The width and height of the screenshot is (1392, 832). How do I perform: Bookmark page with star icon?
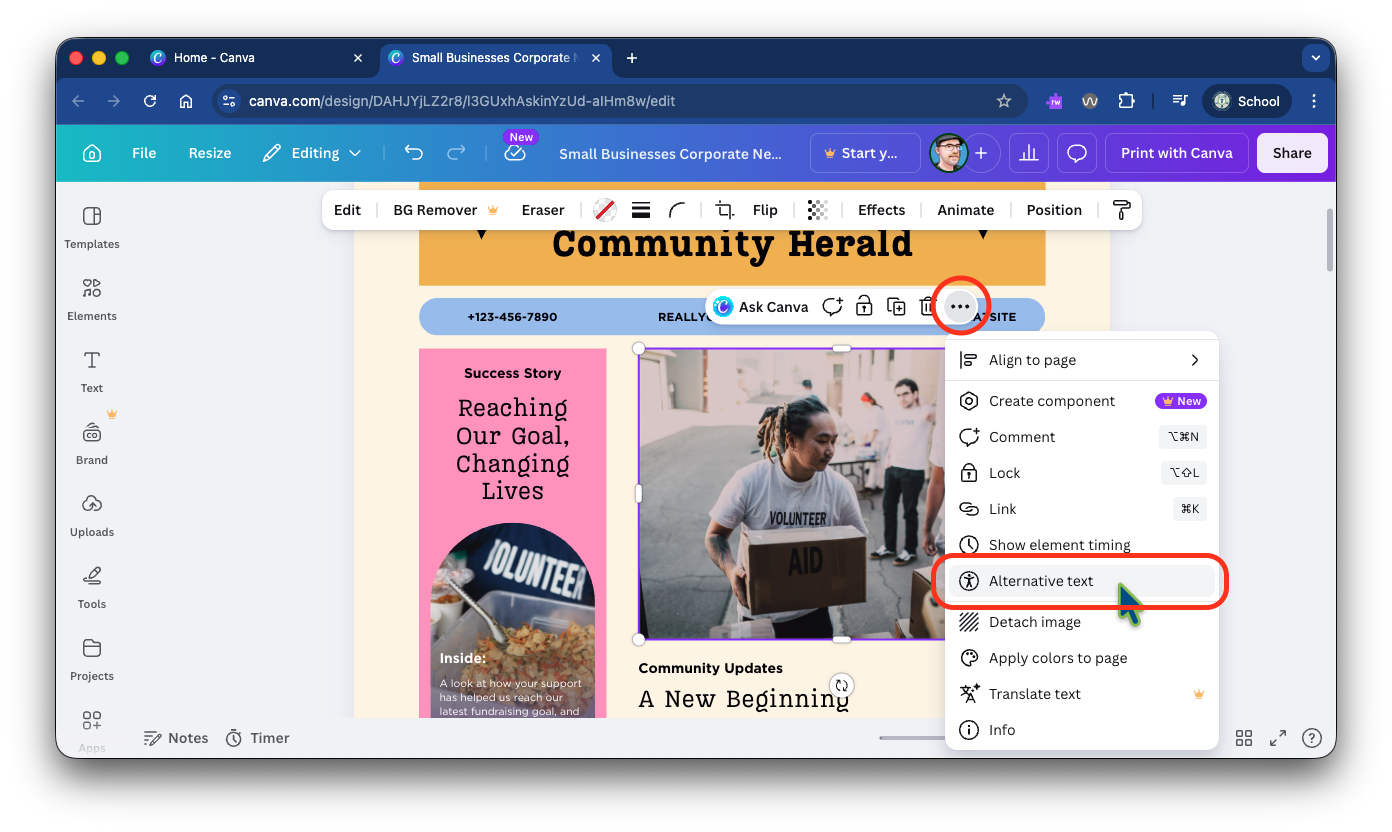coord(1004,101)
